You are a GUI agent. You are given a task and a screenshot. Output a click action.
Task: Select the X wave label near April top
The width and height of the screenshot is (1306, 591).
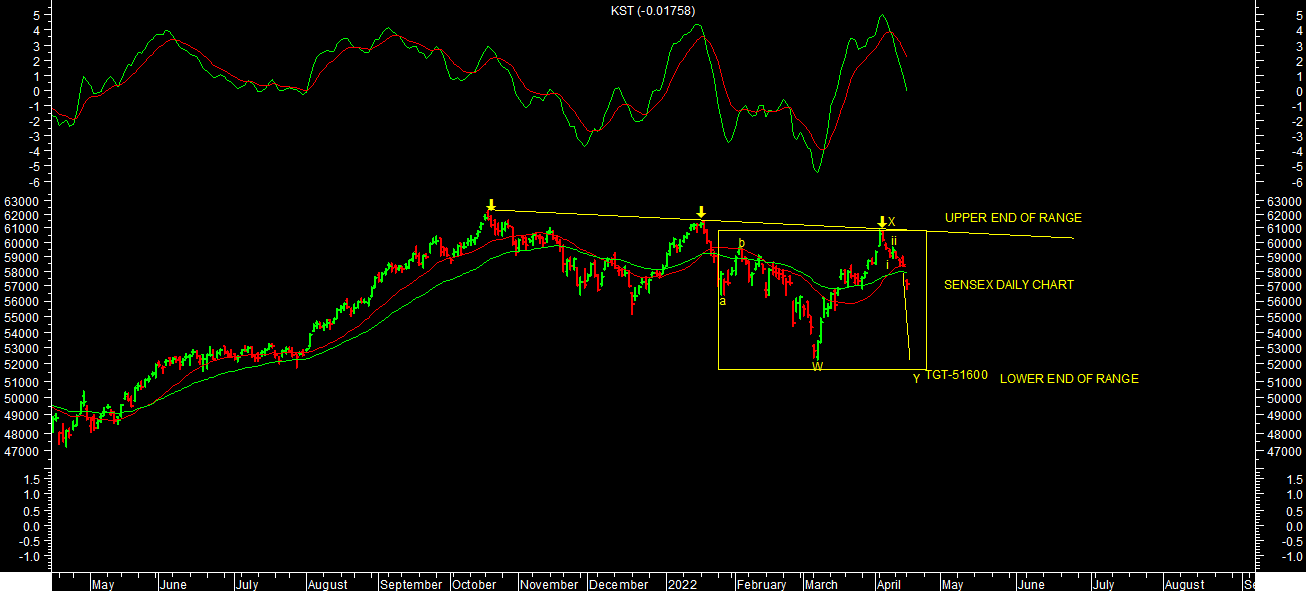coord(892,222)
